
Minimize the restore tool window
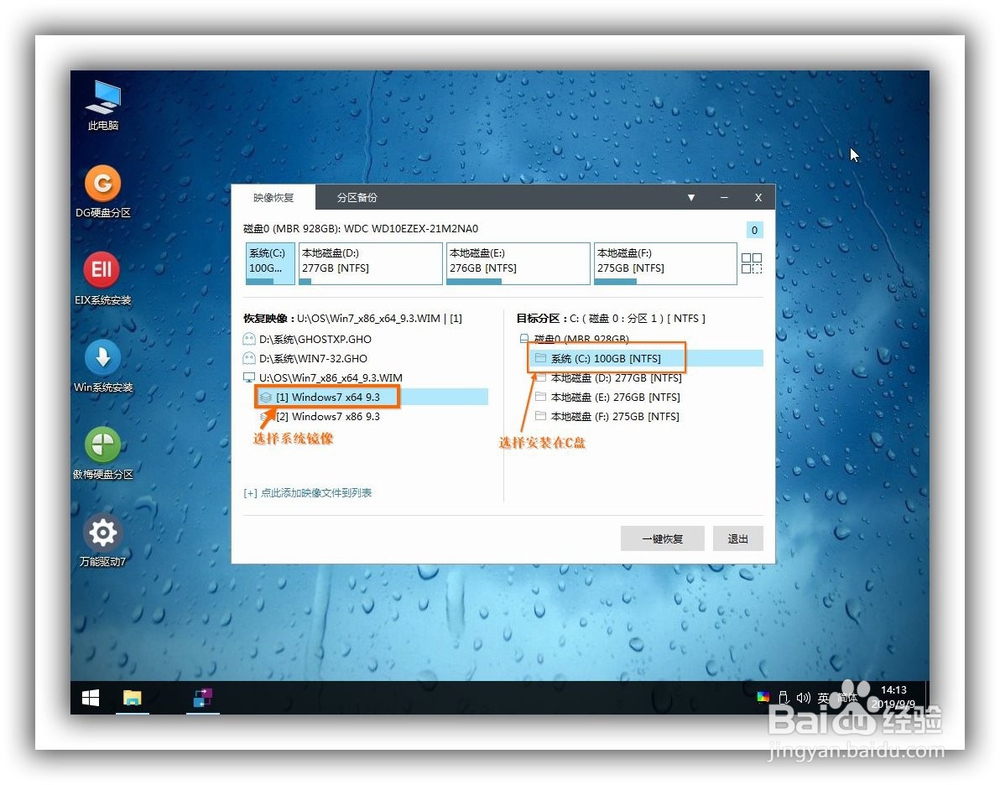(724, 198)
